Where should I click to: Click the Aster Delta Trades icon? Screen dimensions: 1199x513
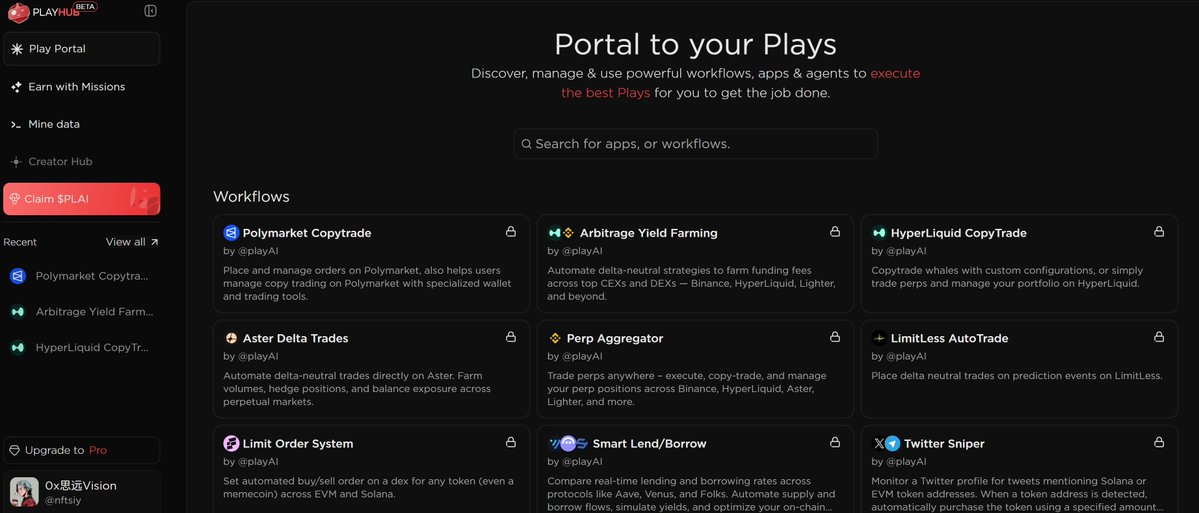[231, 338]
